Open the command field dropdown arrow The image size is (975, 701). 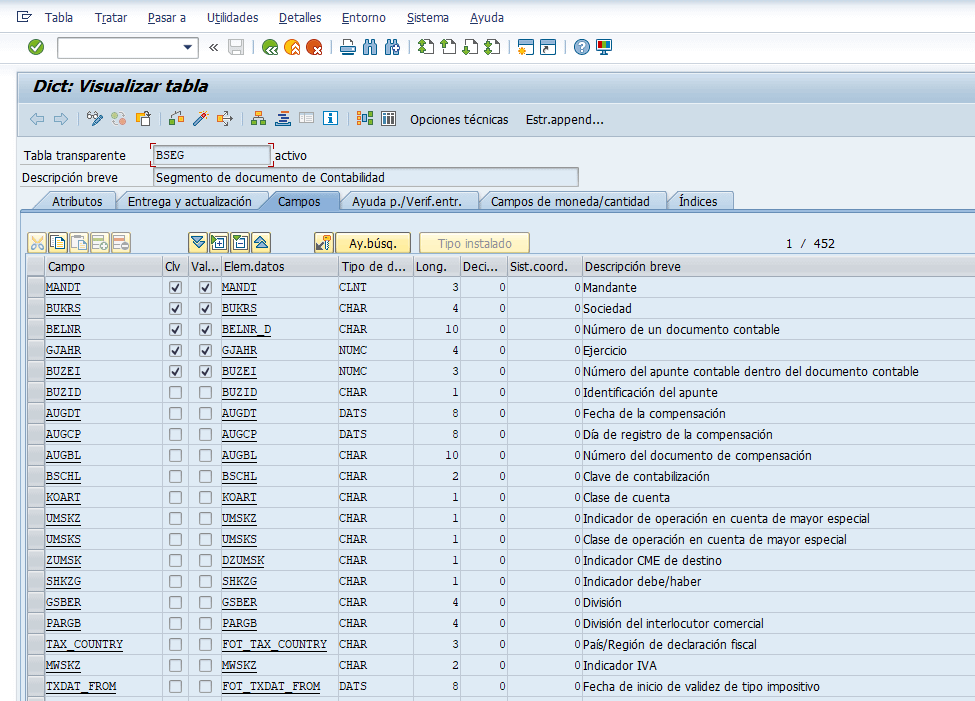click(x=188, y=47)
